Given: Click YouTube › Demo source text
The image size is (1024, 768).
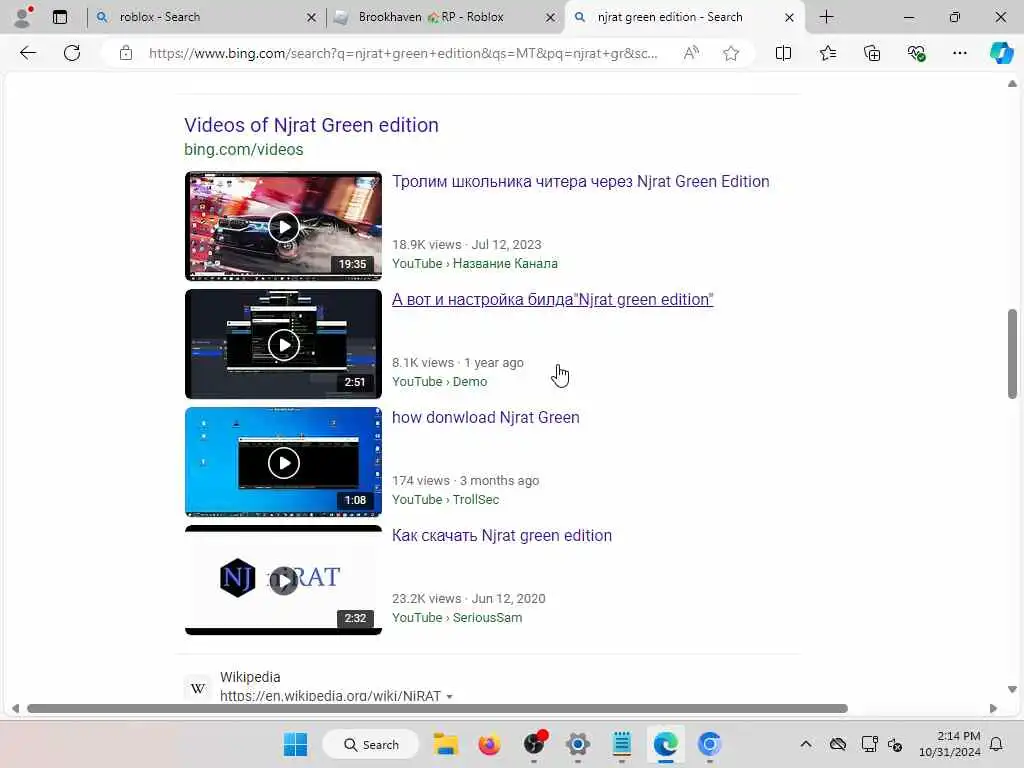Looking at the screenshot, I should pos(440,381).
